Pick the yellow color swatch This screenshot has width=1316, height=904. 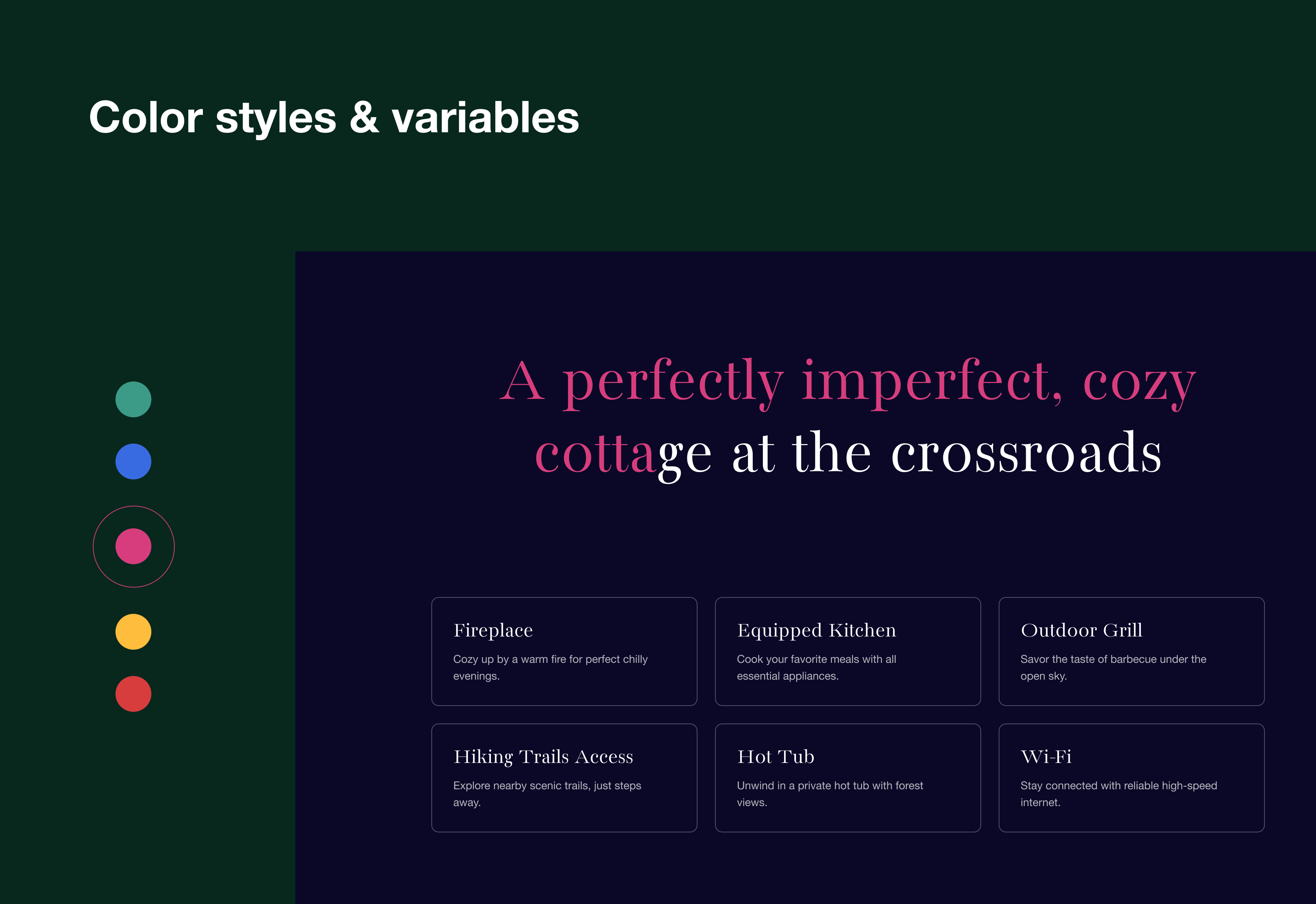[x=133, y=631]
